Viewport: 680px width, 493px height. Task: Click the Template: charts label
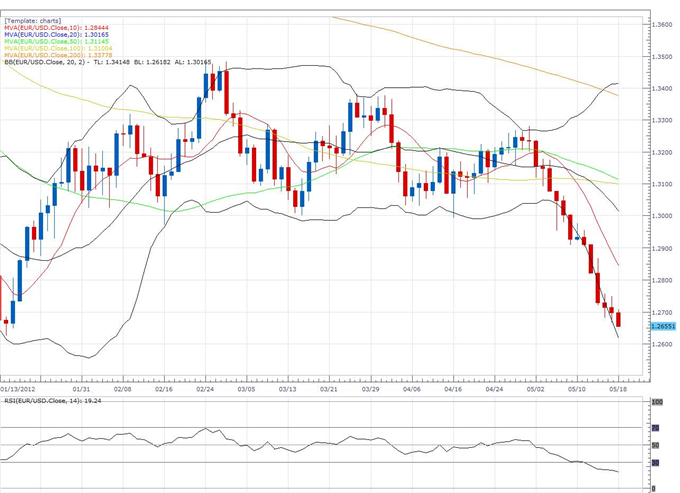(31, 19)
